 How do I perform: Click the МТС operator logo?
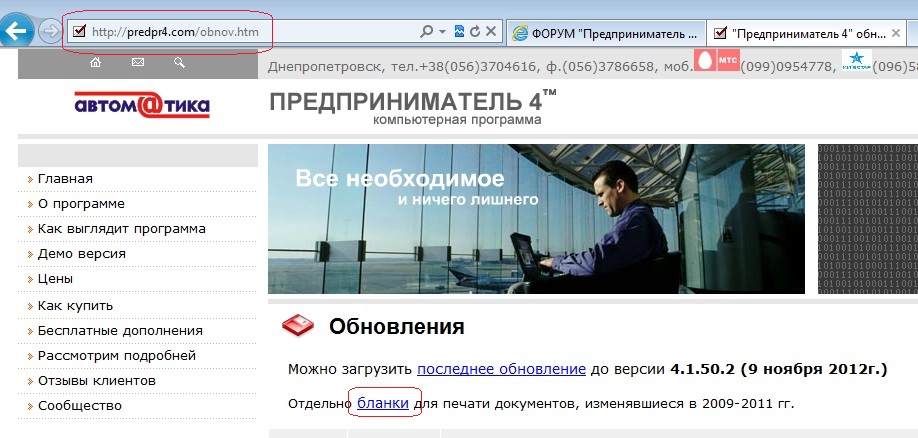pos(728,60)
